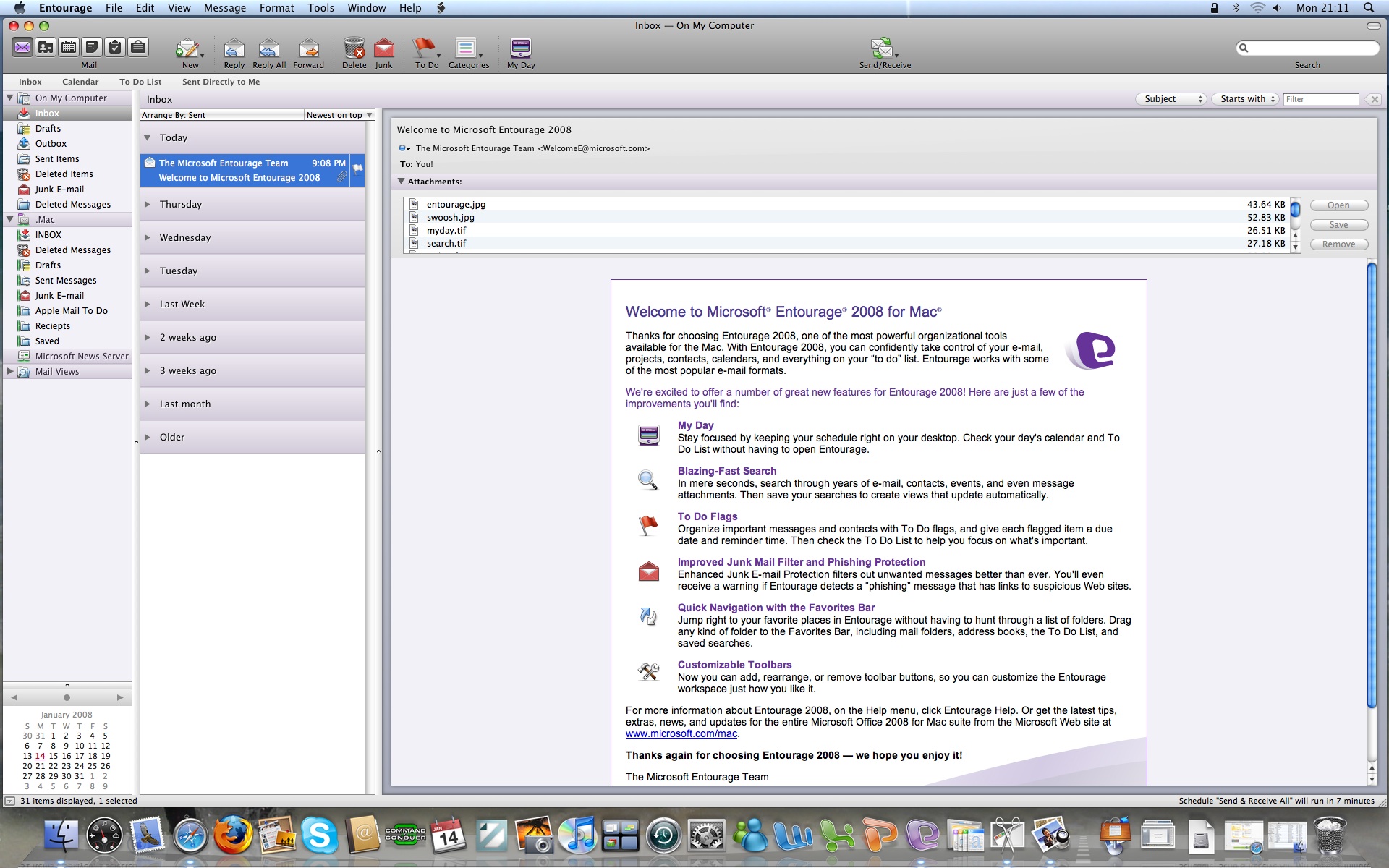Open the File menu

pos(114,8)
